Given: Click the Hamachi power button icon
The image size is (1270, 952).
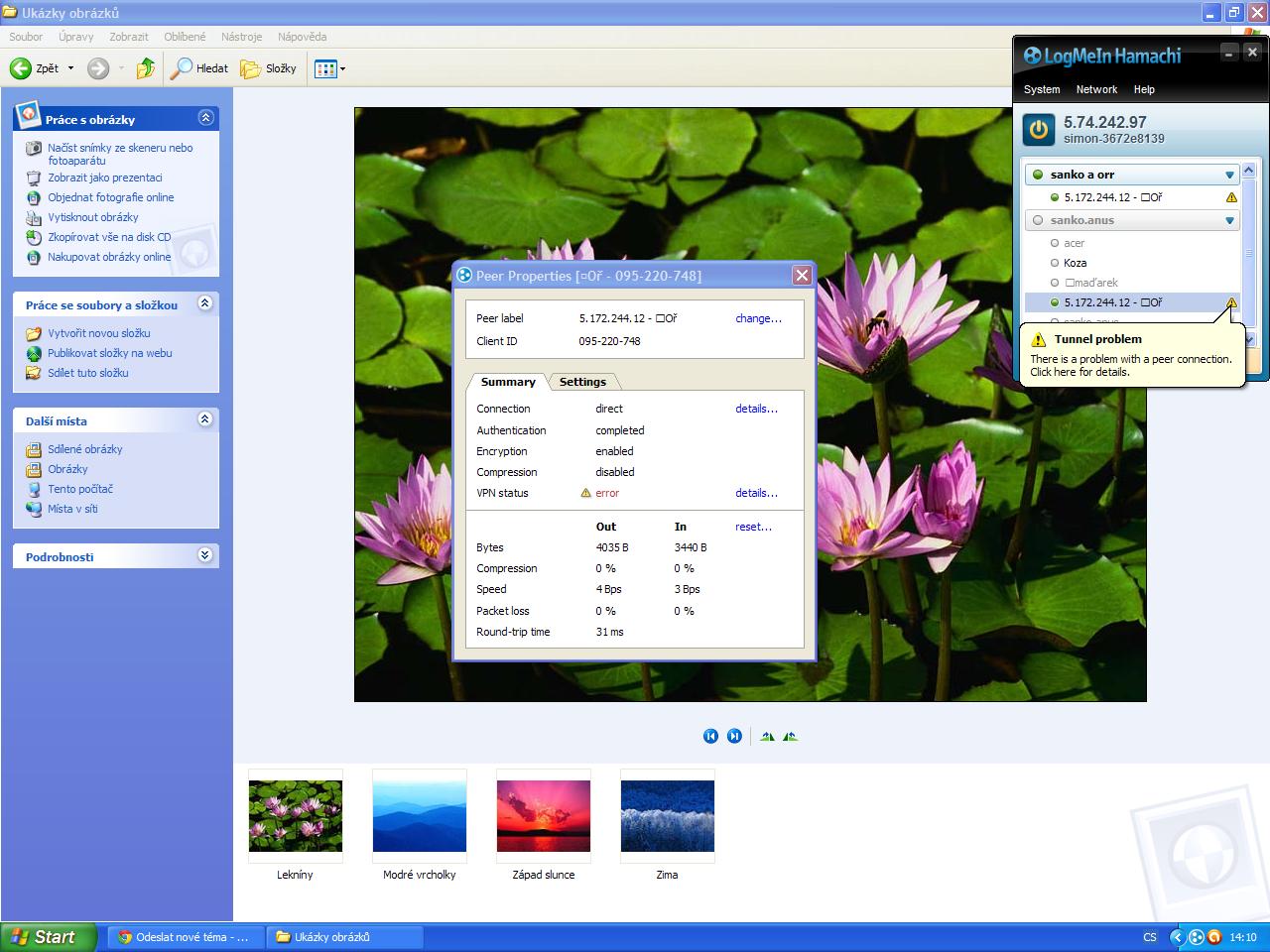Looking at the screenshot, I should (x=1039, y=130).
